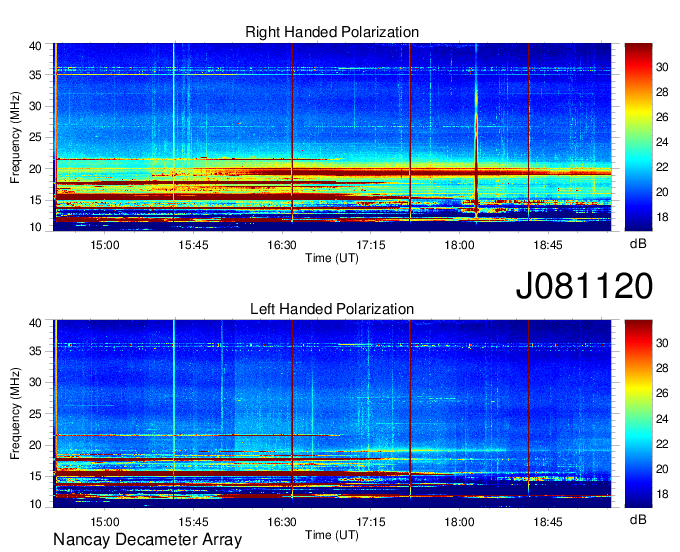Click the 15 MHz tick on right-handed plot
Image resolution: width=680 pixels, height=552 pixels.
tap(36, 200)
